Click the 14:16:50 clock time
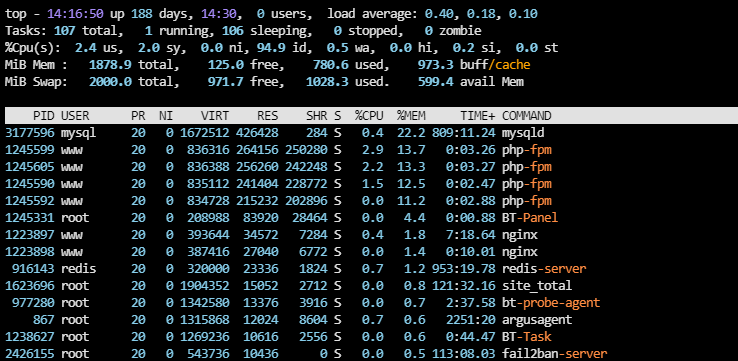The height and width of the screenshot is (361, 738). pyautogui.click(x=75, y=14)
